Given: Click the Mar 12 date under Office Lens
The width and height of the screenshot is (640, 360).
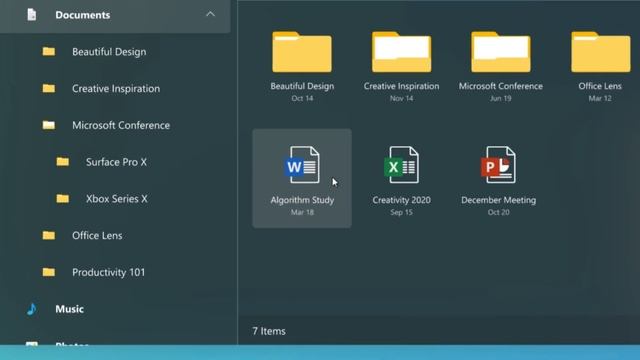Looking at the screenshot, I should click(x=600, y=98).
